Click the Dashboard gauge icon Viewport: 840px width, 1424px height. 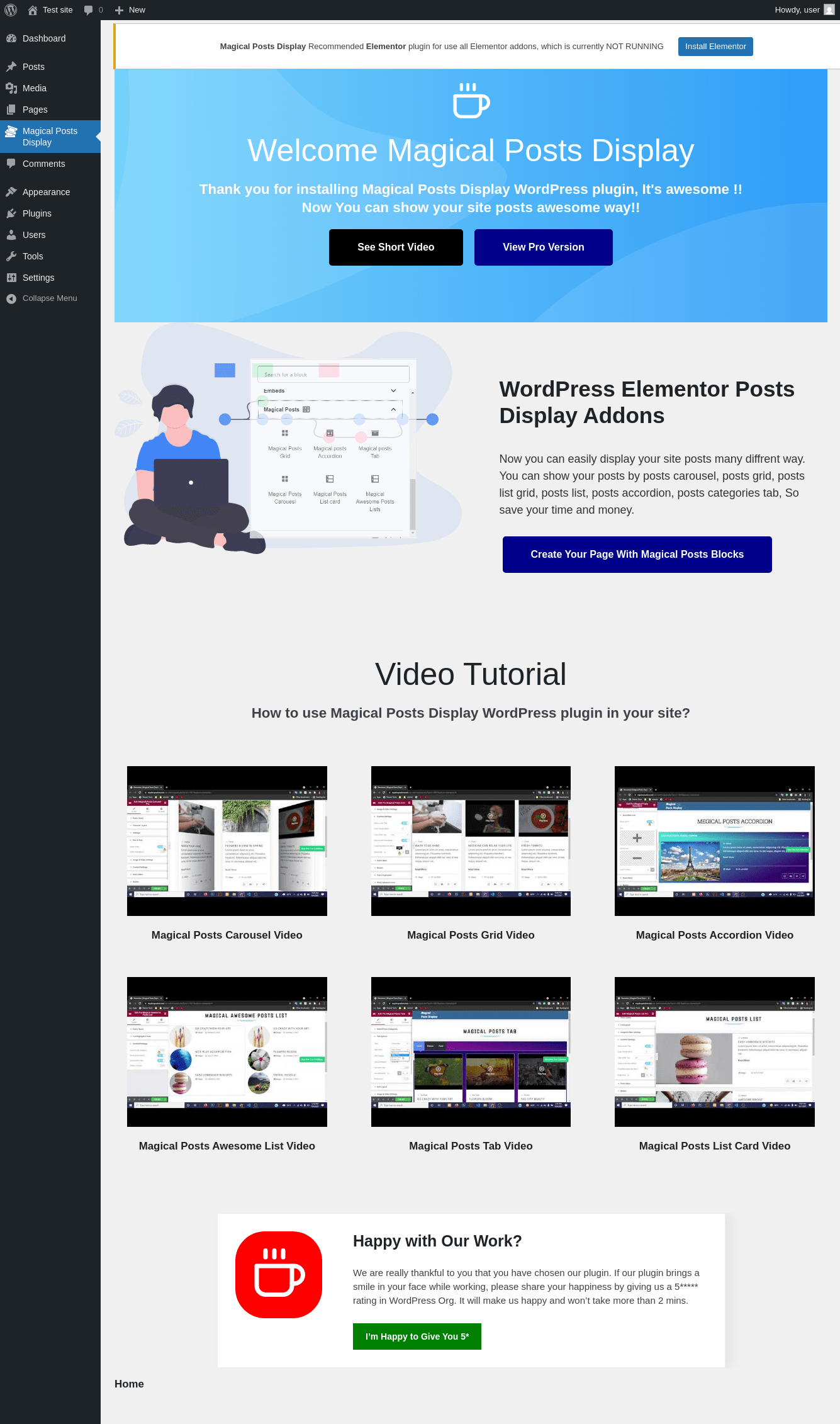tap(11, 38)
